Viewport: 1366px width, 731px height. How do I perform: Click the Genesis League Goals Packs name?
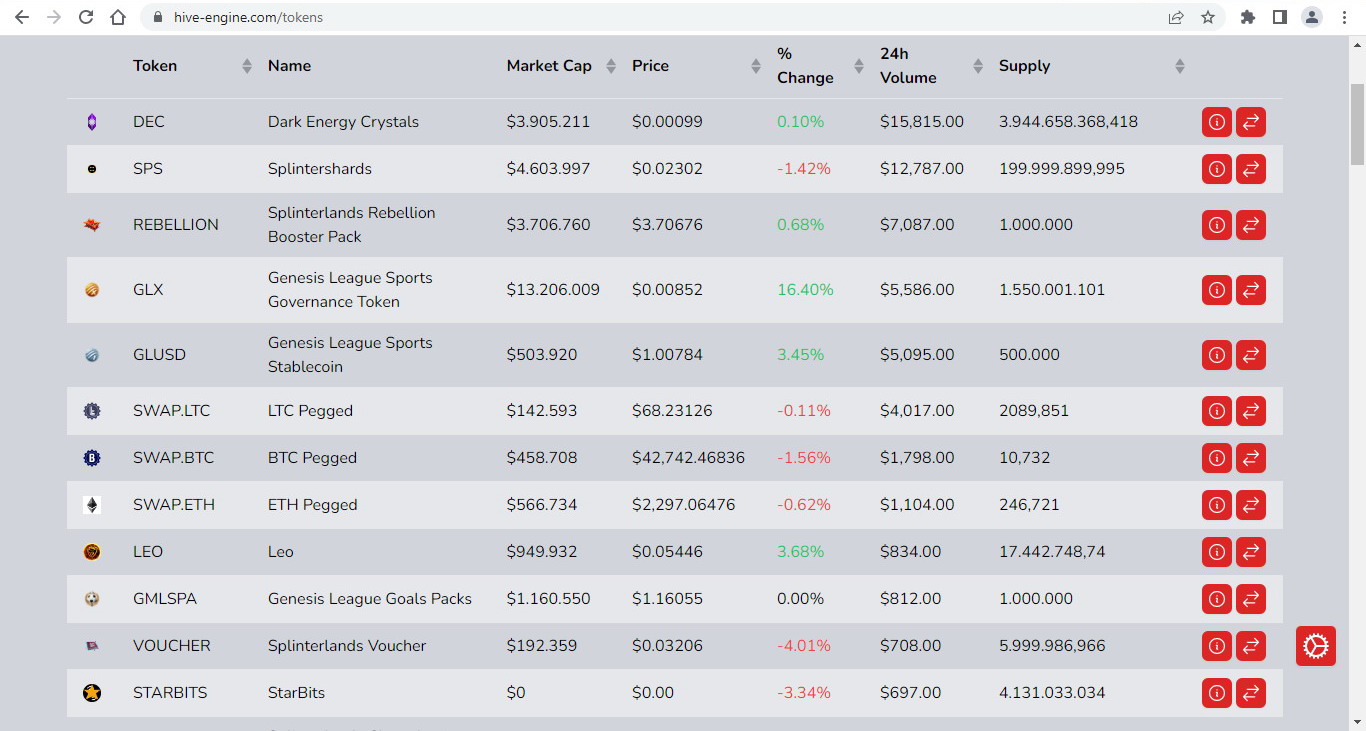pos(370,599)
